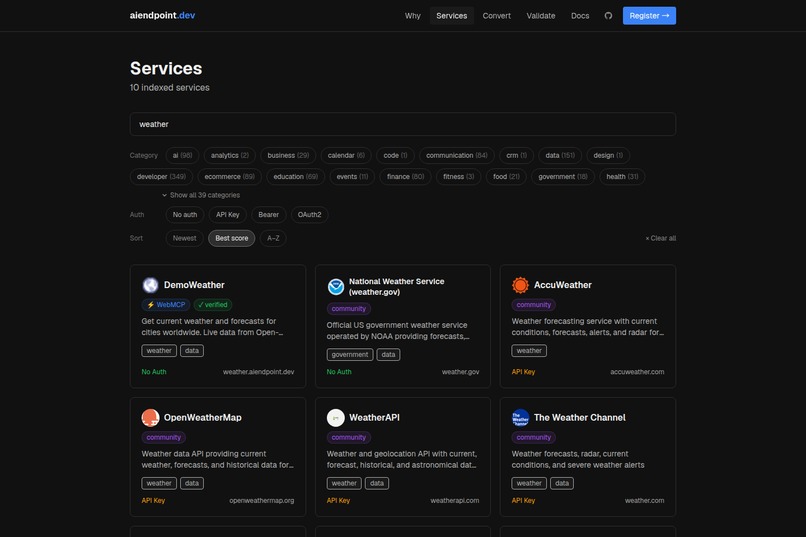Screen dimensions: 806x537
Task: Open the OpenWeatherMap service title
Action: (203, 417)
